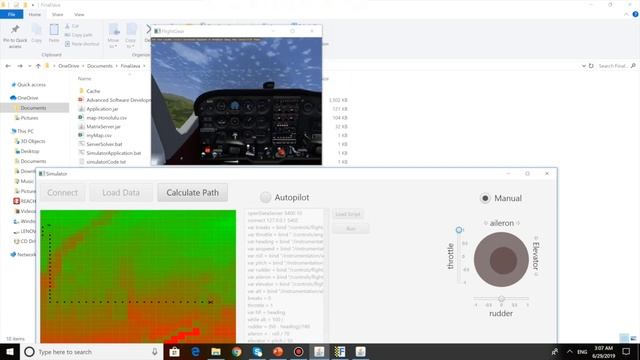
Task: Select Quick access in the navigation pane
Action: point(31,85)
